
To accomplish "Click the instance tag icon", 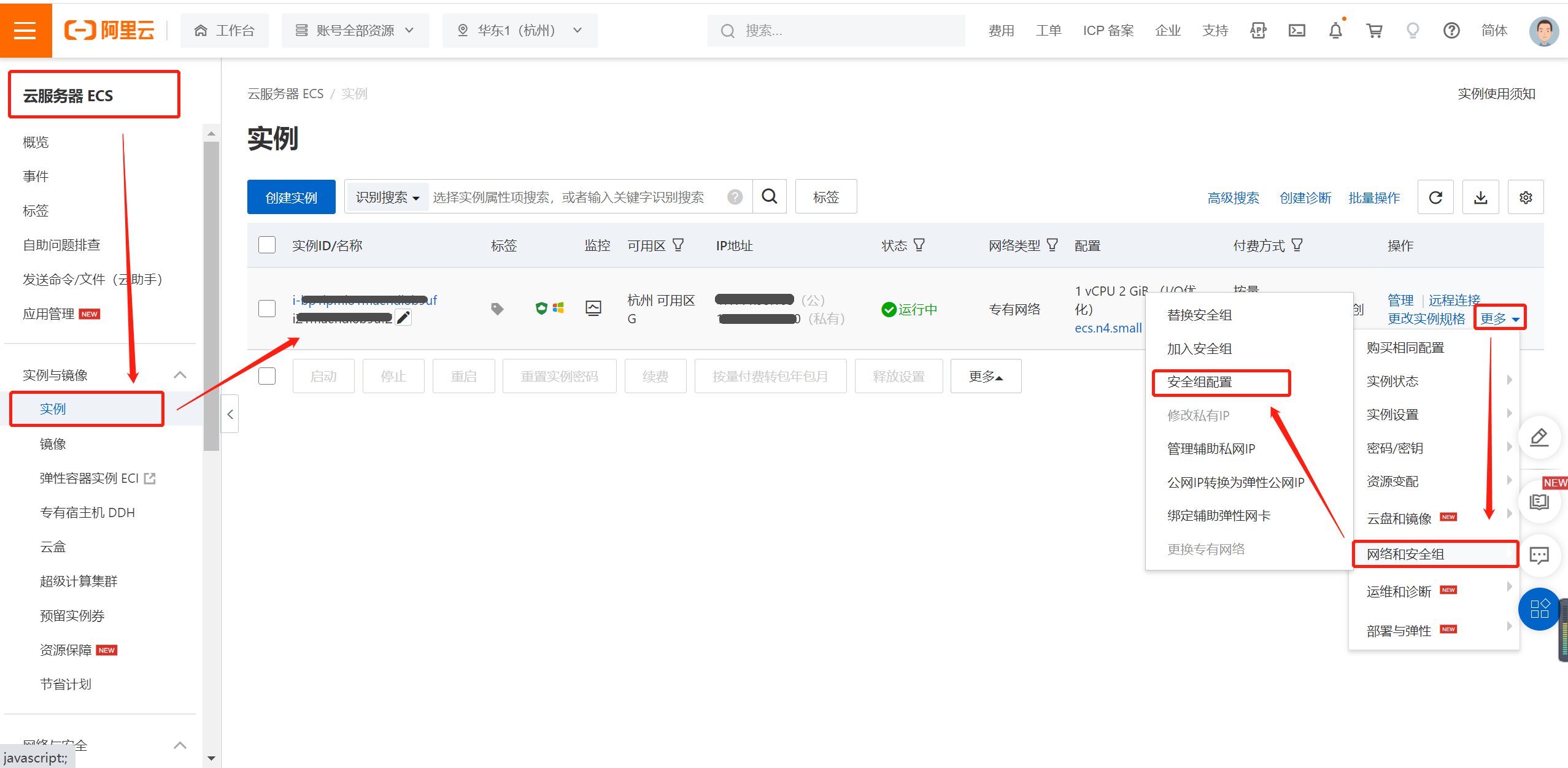I will point(497,309).
